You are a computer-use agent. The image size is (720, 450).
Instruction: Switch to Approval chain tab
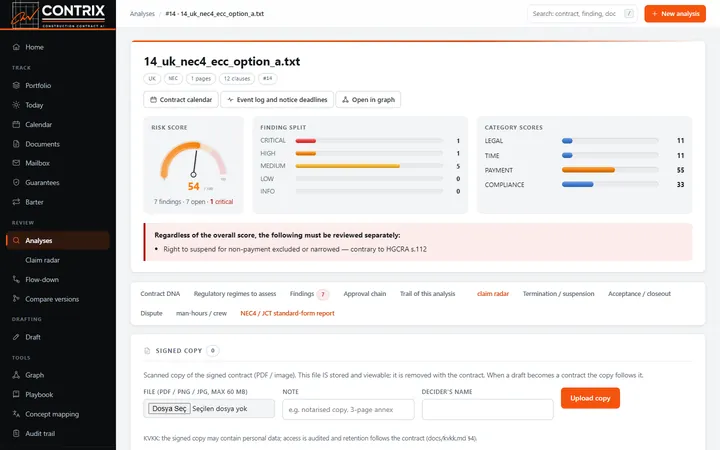[365, 294]
